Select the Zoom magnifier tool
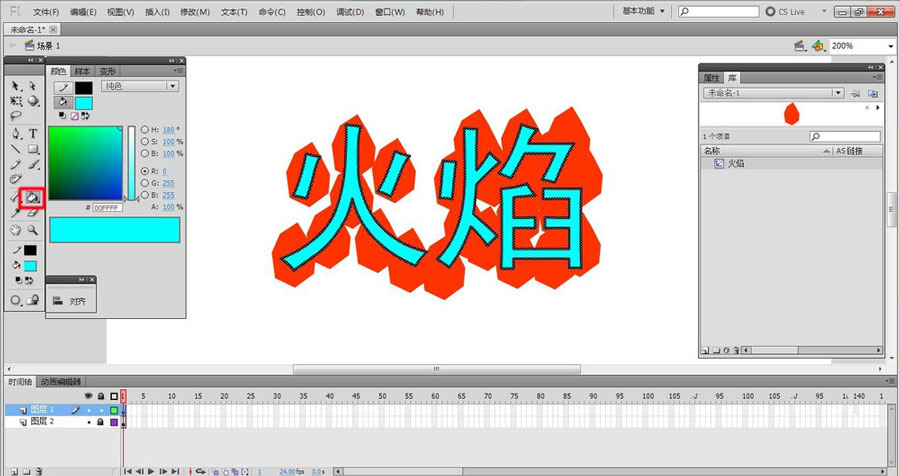The image size is (900, 476). coord(33,230)
